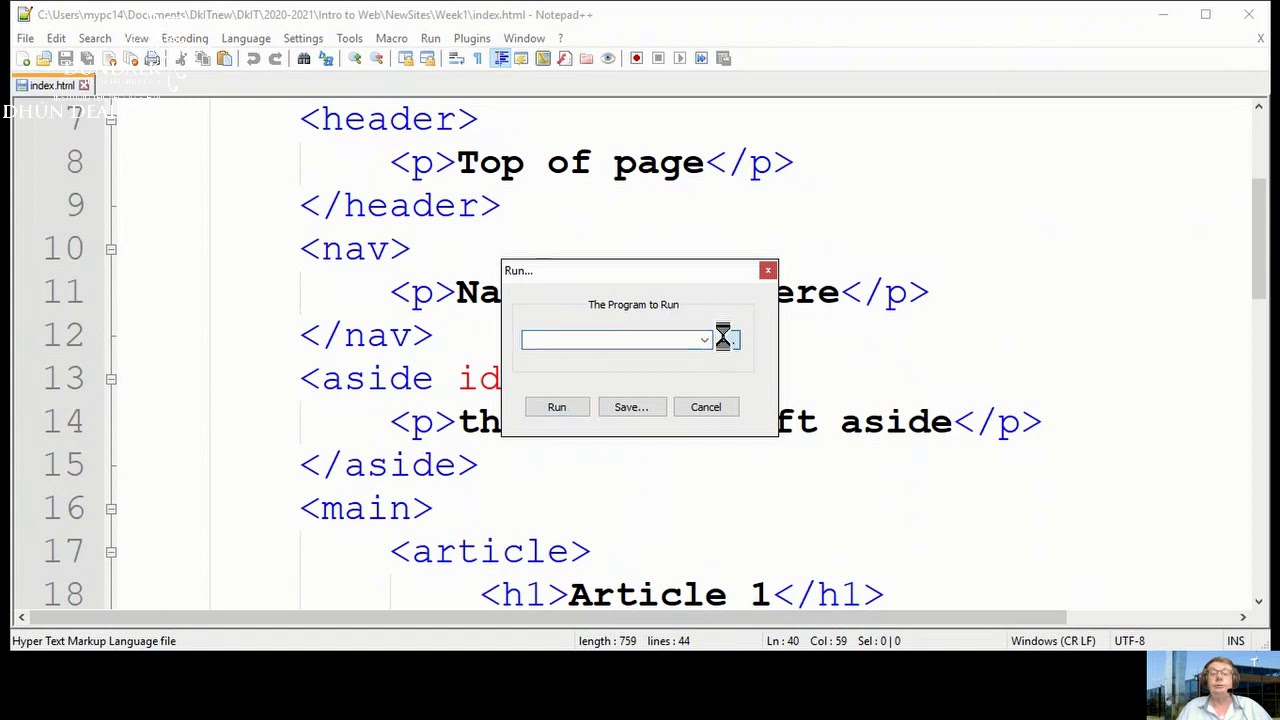Undo the last action via toolbar
The height and width of the screenshot is (720, 1280).
coord(253,59)
